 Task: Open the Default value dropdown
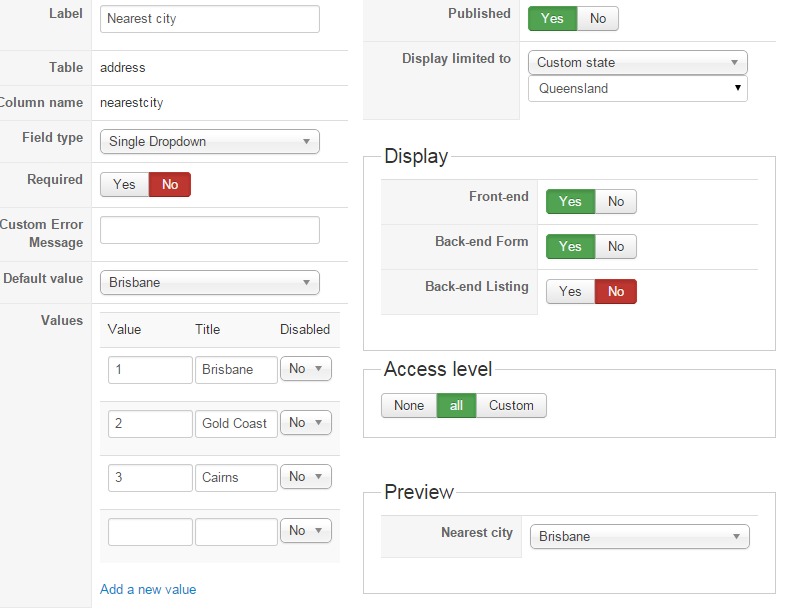click(210, 282)
